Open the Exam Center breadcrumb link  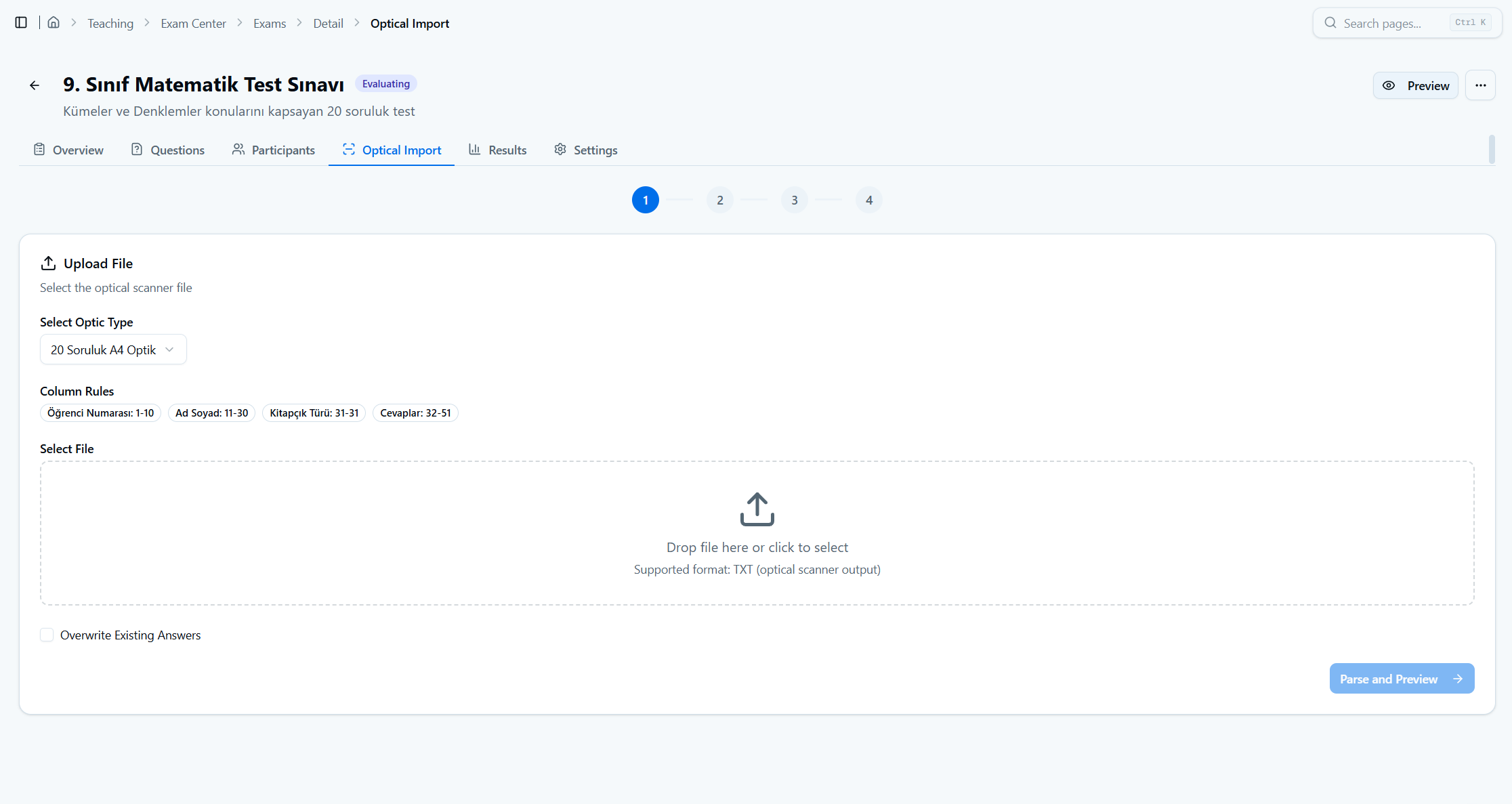pyautogui.click(x=193, y=24)
